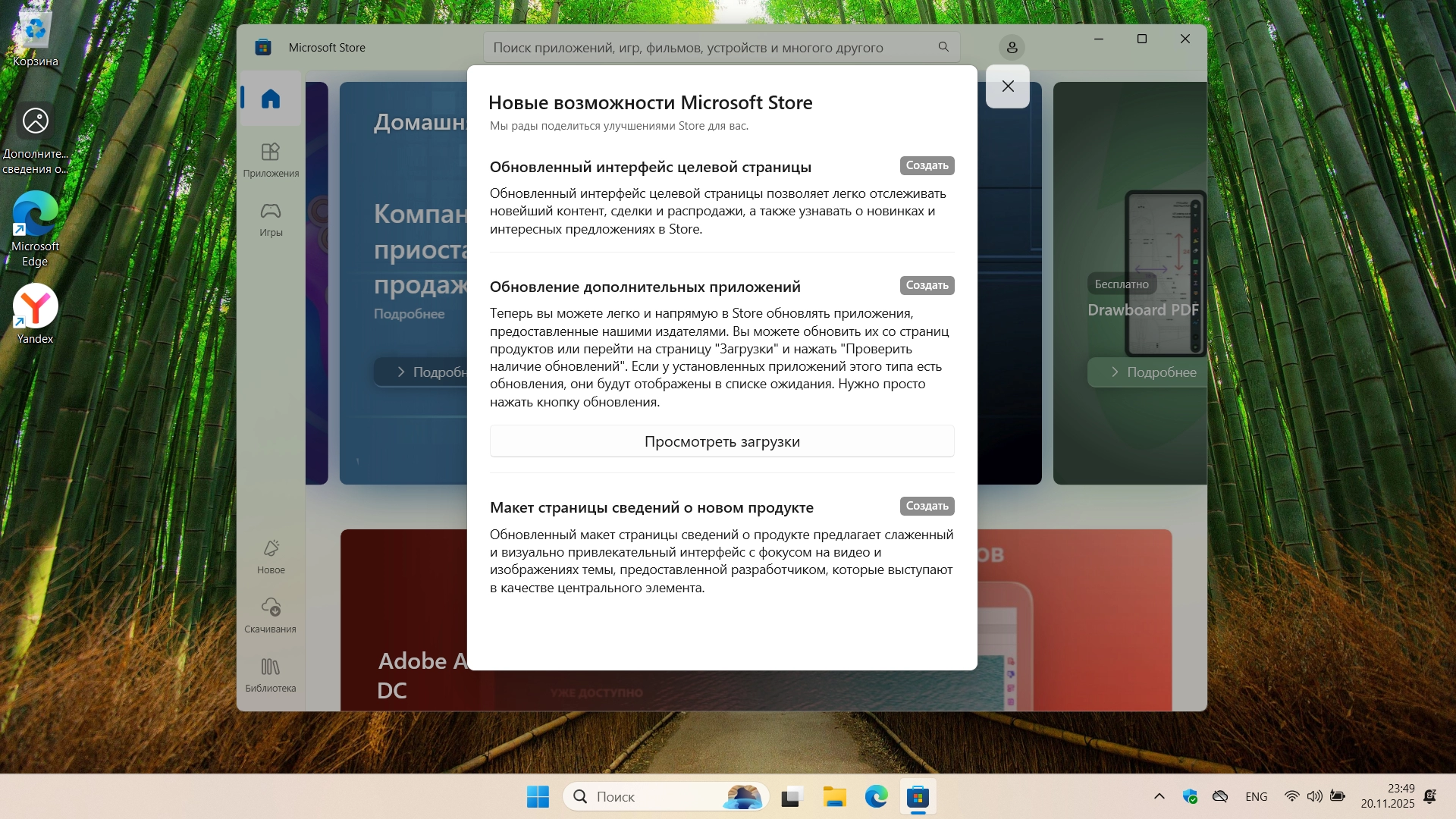Click Подробнее under Drawboard PDF
Image resolution: width=1456 pixels, height=819 pixels.
(x=1153, y=372)
